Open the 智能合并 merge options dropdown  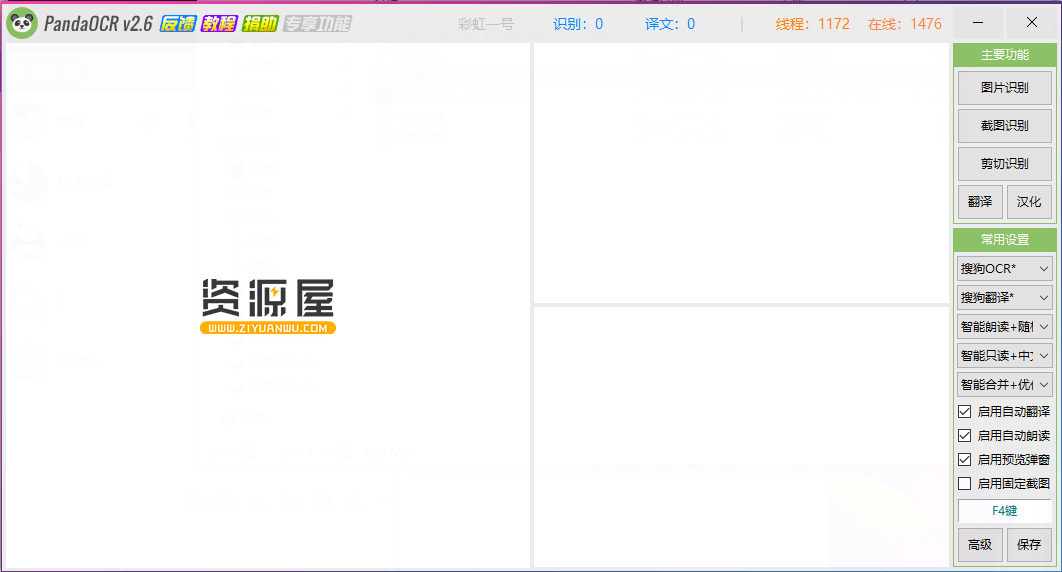[1004, 384]
